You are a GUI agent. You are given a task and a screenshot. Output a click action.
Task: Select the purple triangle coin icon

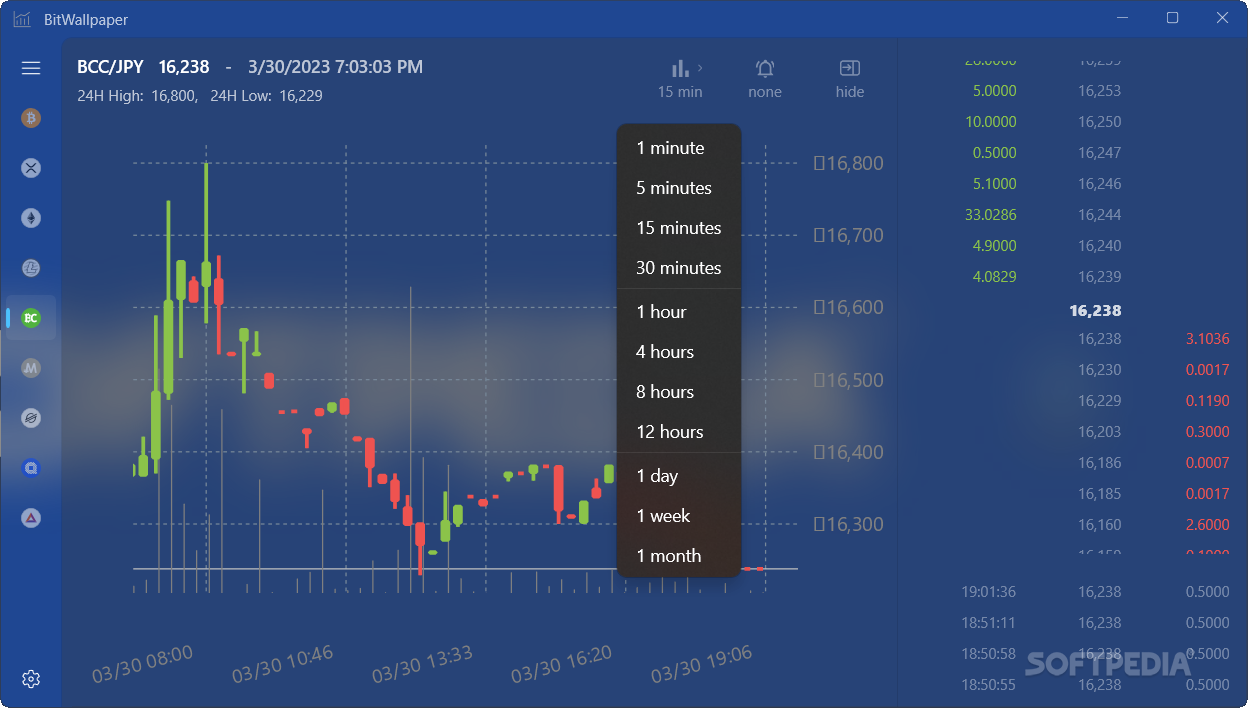pos(31,518)
